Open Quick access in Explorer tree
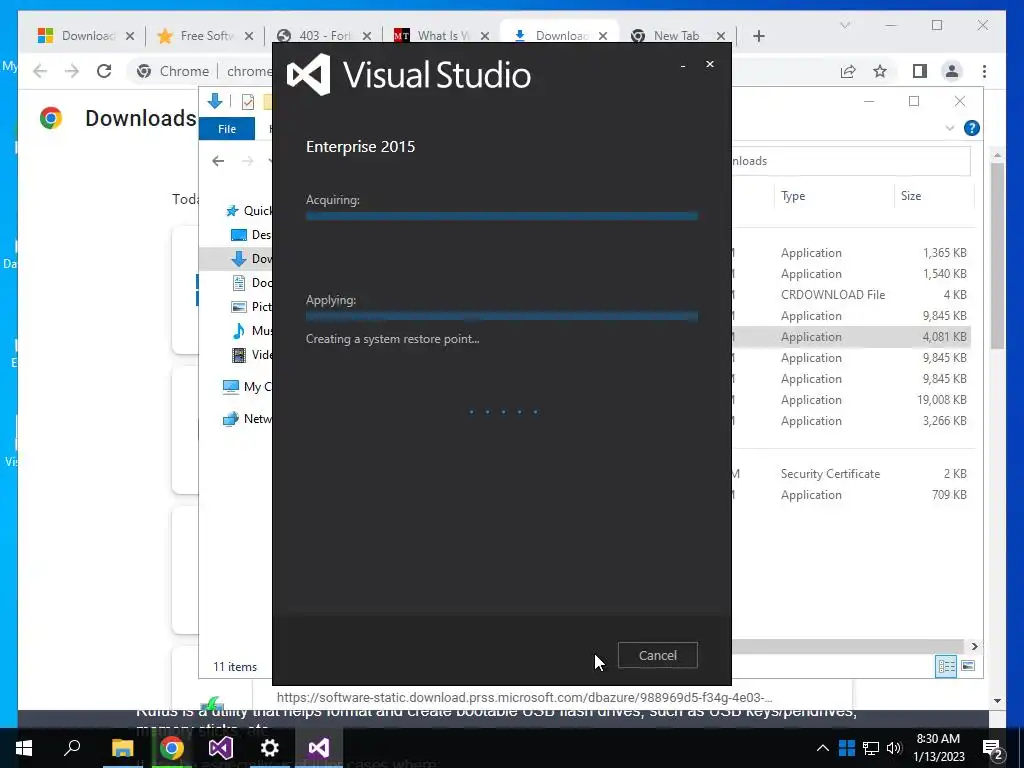This screenshot has width=1024, height=768. click(x=248, y=210)
